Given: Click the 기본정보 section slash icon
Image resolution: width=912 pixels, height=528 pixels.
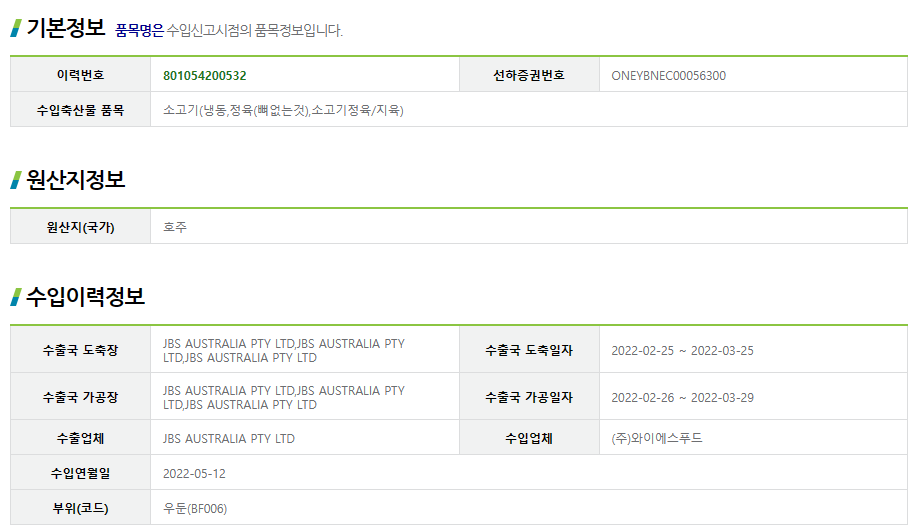Looking at the screenshot, I should click(16, 28).
